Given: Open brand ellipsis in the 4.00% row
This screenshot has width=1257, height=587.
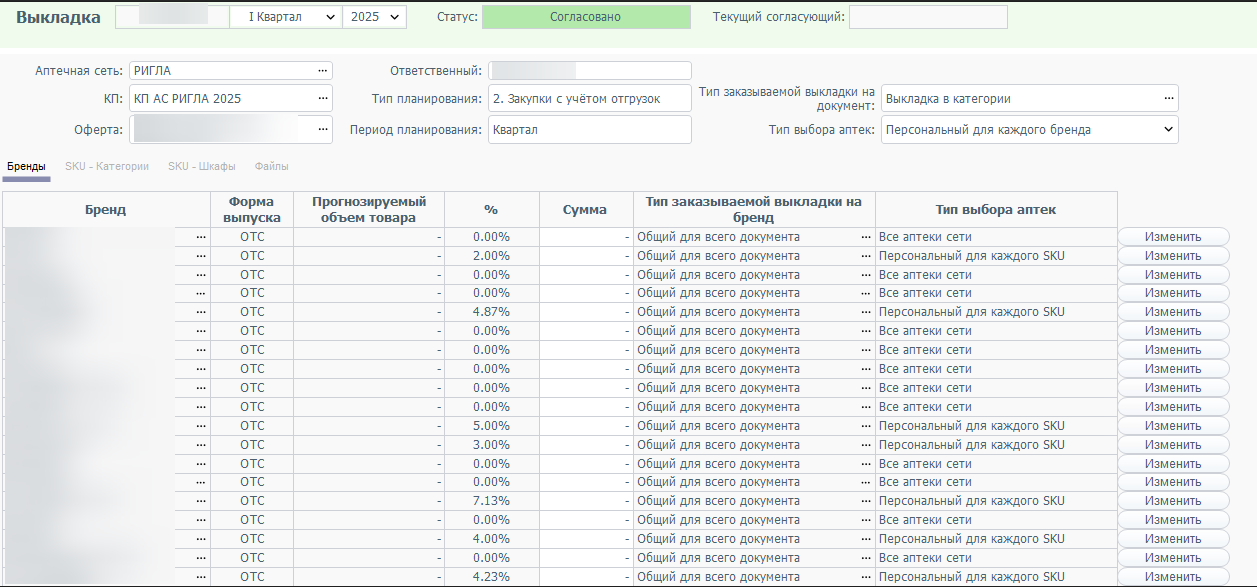Looking at the screenshot, I should pyautogui.click(x=201, y=539).
